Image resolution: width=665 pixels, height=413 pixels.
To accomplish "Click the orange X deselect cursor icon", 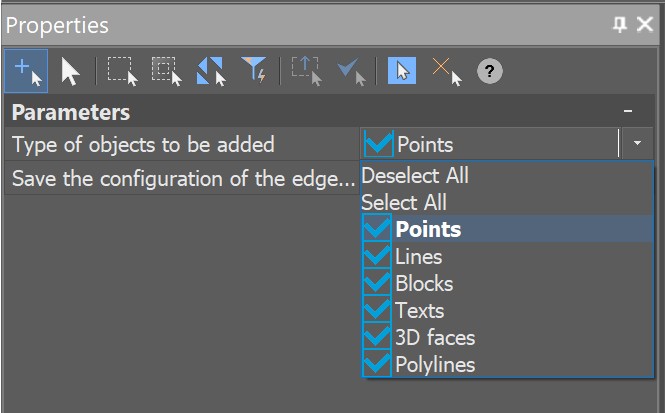I will 446,71.
